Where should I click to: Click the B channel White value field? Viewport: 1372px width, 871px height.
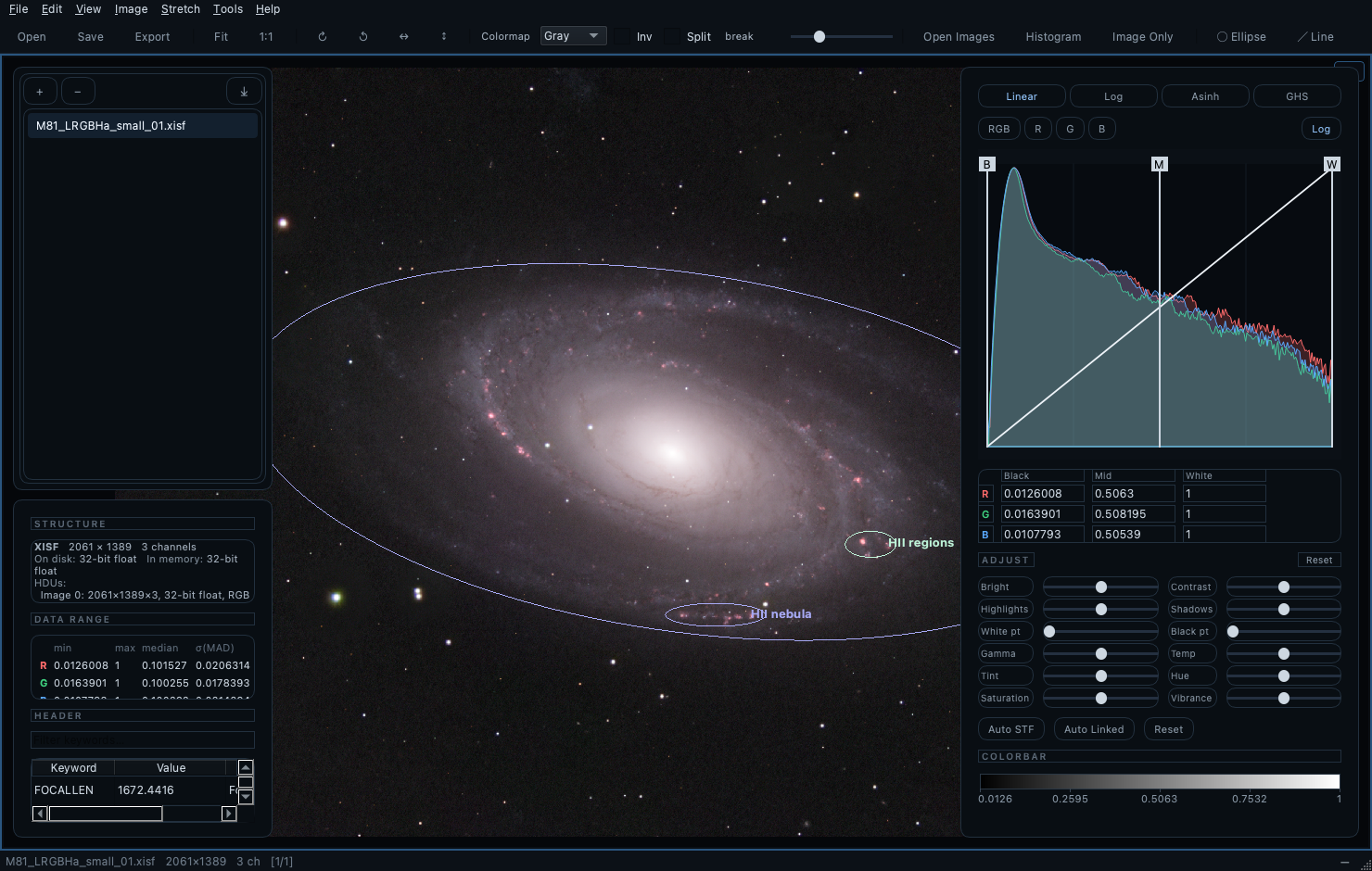pyautogui.click(x=1224, y=535)
